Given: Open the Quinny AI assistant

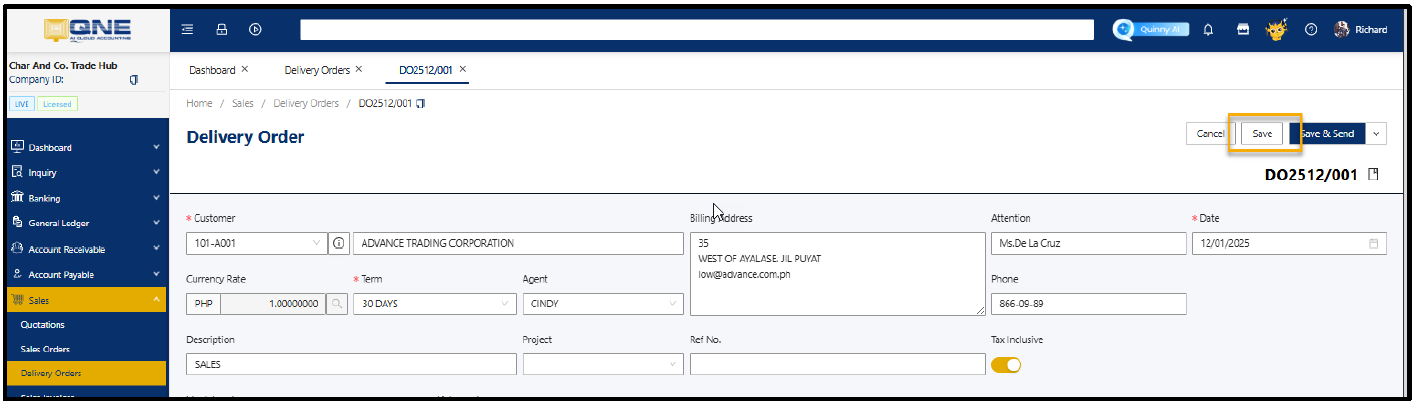Looking at the screenshot, I should pyautogui.click(x=1150, y=29).
